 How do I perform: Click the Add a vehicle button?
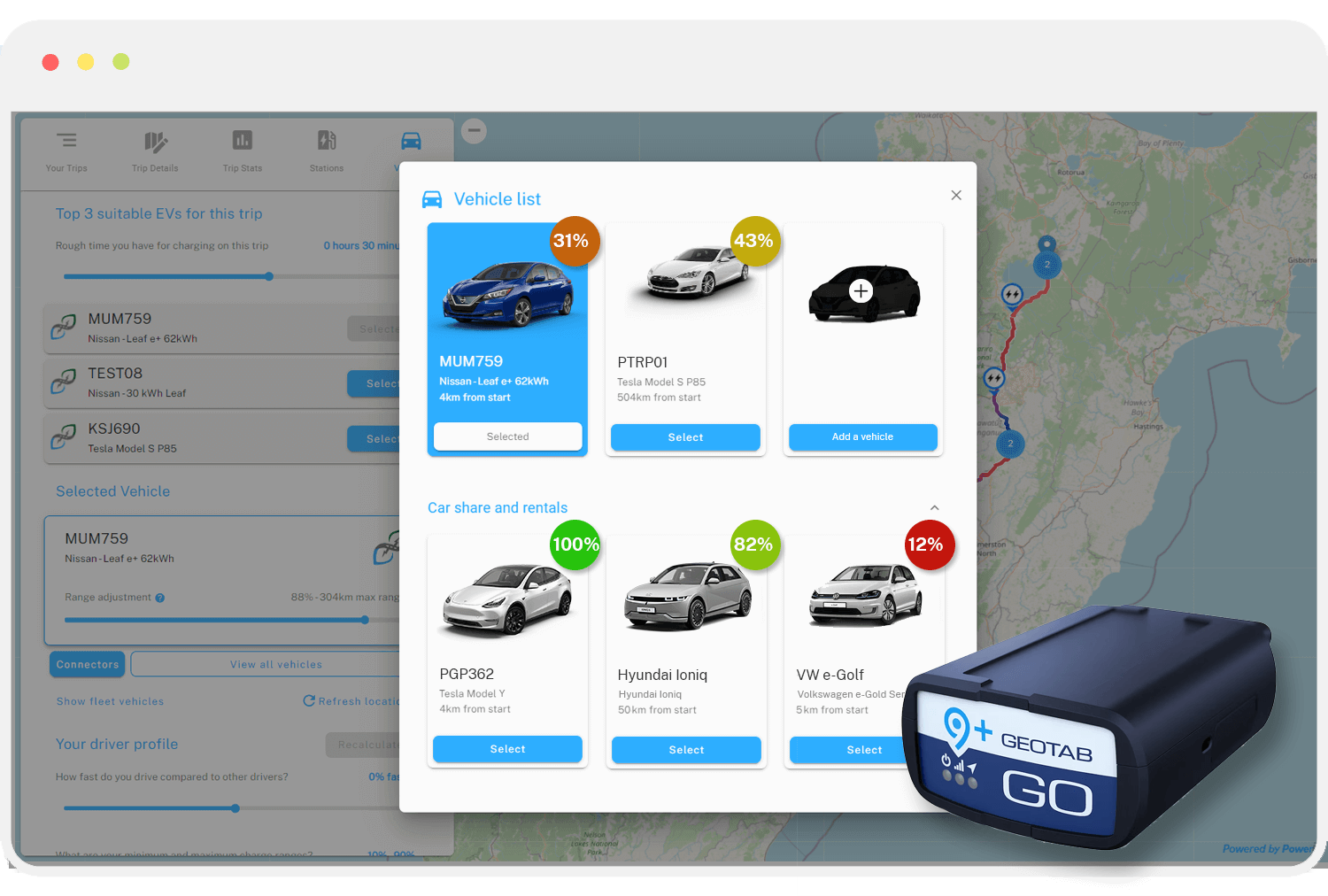pos(862,436)
